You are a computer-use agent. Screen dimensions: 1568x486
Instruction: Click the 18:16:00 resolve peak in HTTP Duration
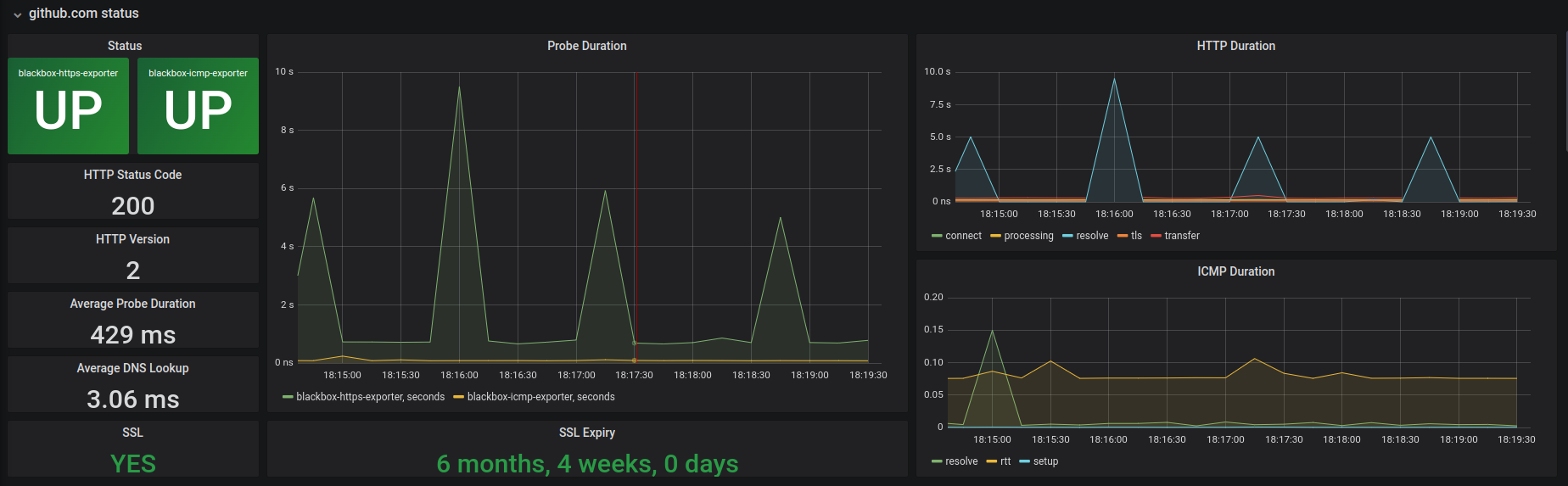[x=1114, y=79]
